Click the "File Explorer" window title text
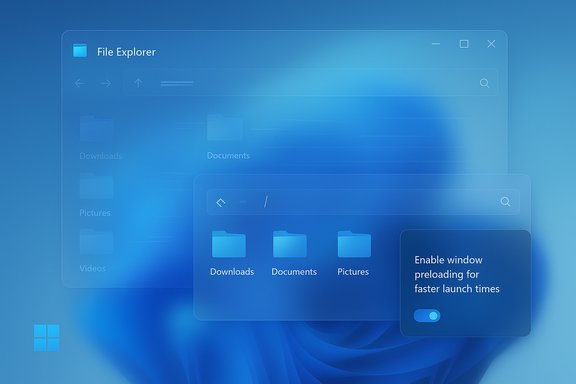Screen dimensions: 576x384 click(x=126, y=52)
